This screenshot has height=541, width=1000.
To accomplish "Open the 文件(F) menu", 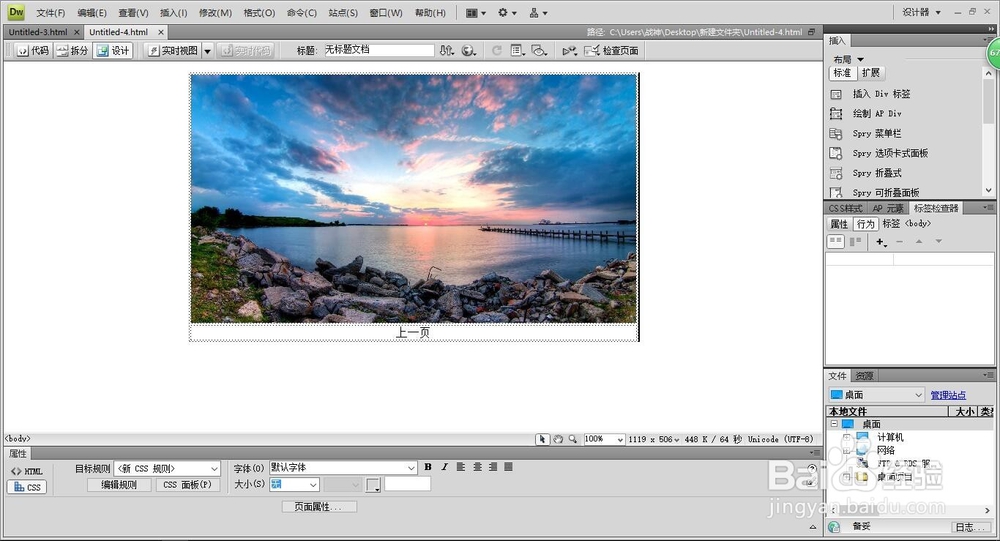I will [x=50, y=13].
